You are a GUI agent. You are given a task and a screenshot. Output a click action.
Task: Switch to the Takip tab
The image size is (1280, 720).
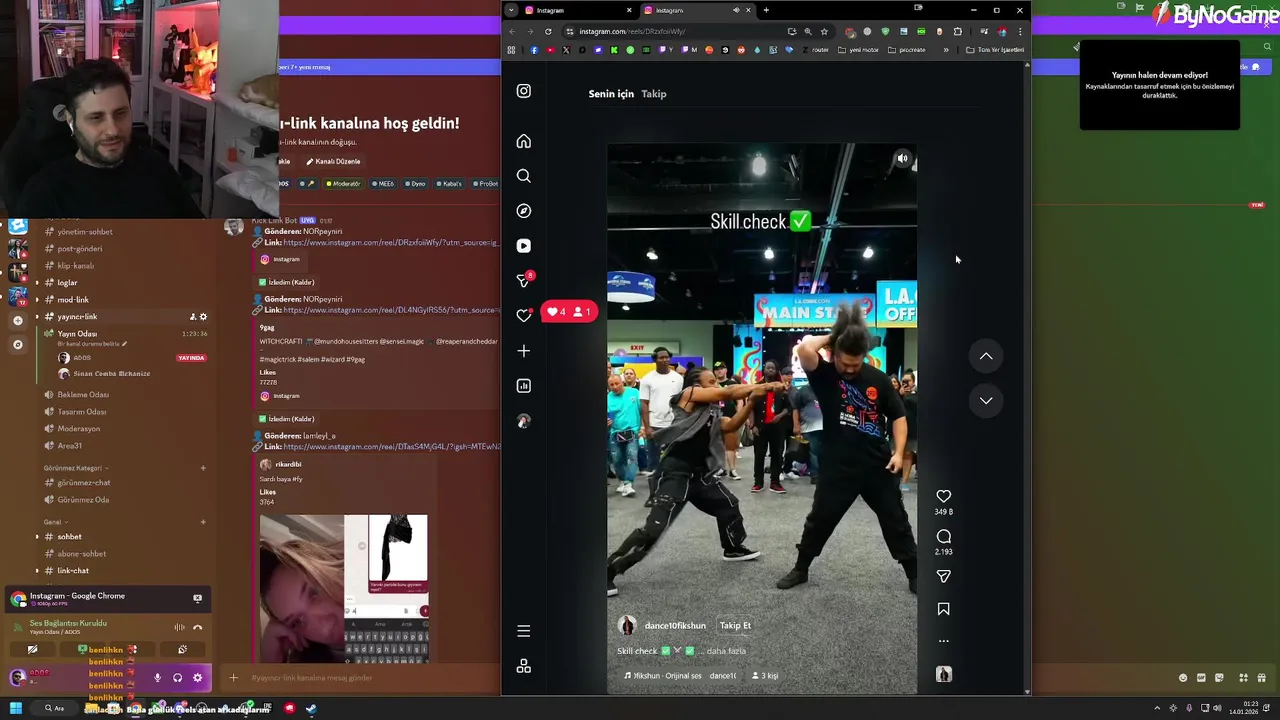pyautogui.click(x=654, y=94)
